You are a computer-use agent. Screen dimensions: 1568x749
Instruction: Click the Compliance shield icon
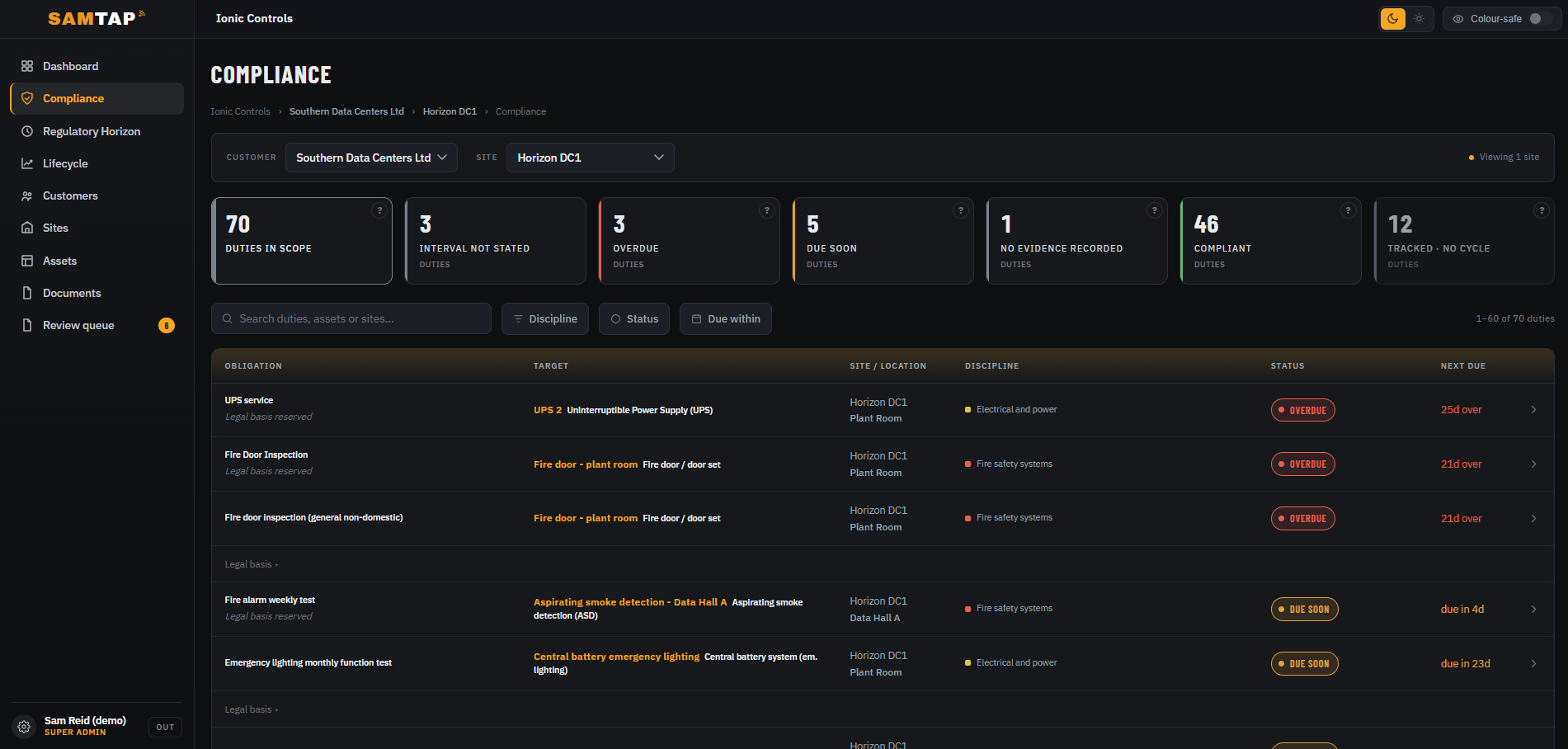pos(27,98)
